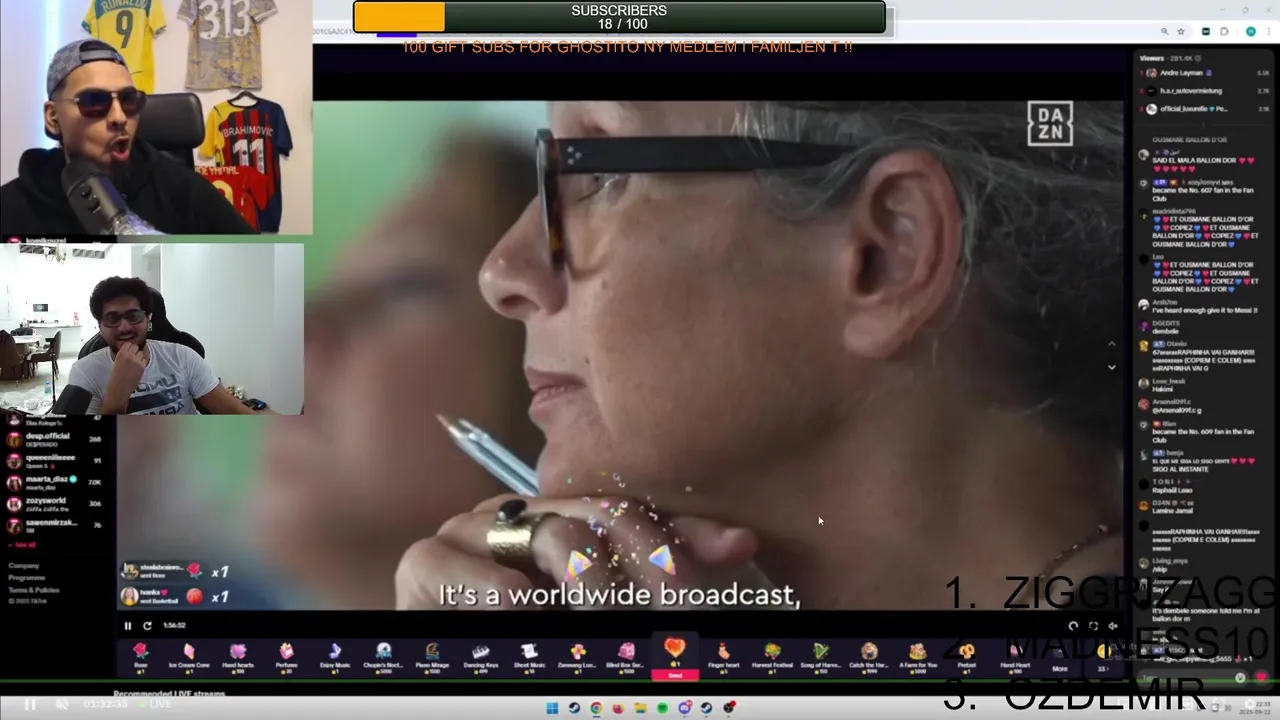
Task: Select the Harvest Festival gift
Action: click(772, 656)
